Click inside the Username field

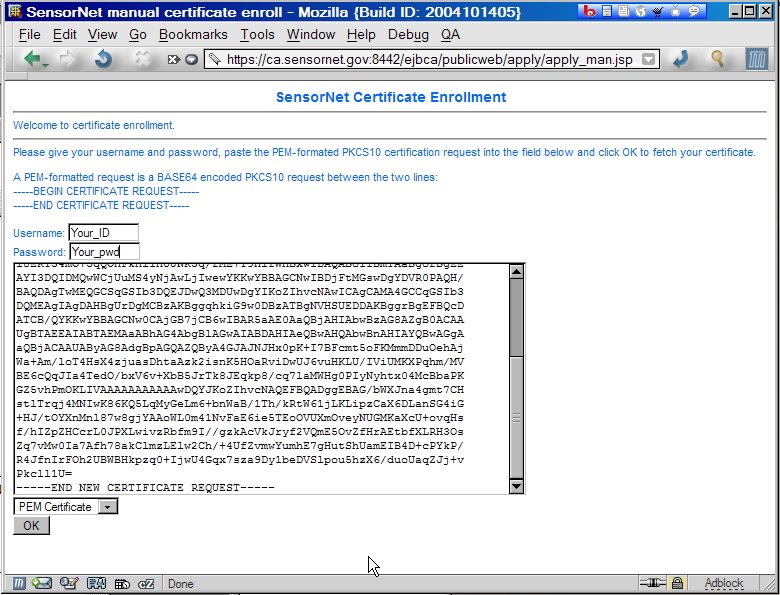[103, 233]
